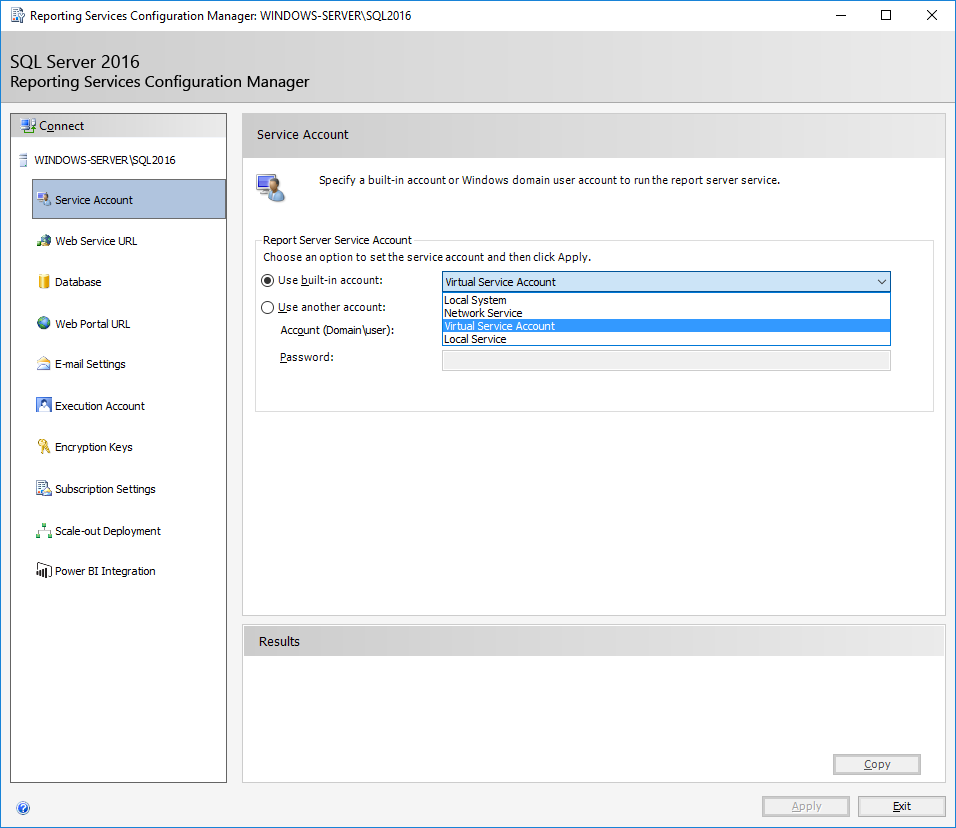Click the Power BI Integration icon
The height and width of the screenshot is (828, 956).
pyautogui.click(x=44, y=570)
